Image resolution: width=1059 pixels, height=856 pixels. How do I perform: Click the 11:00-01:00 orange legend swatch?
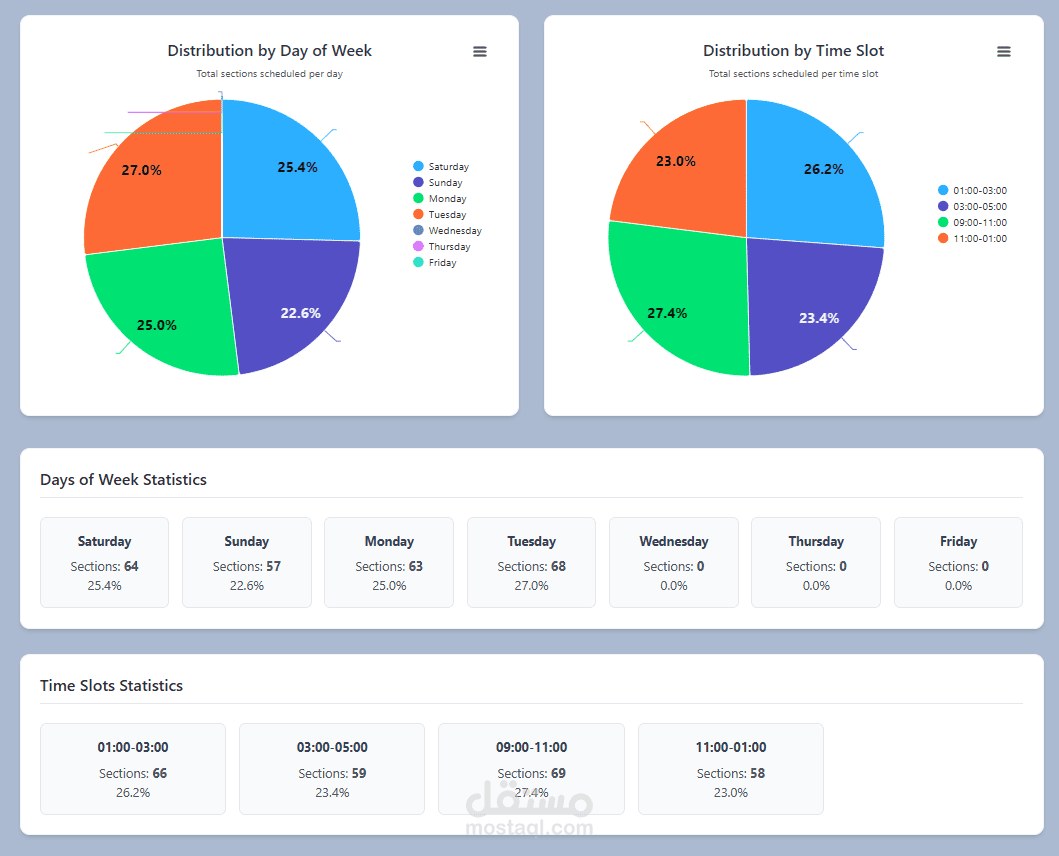[943, 238]
